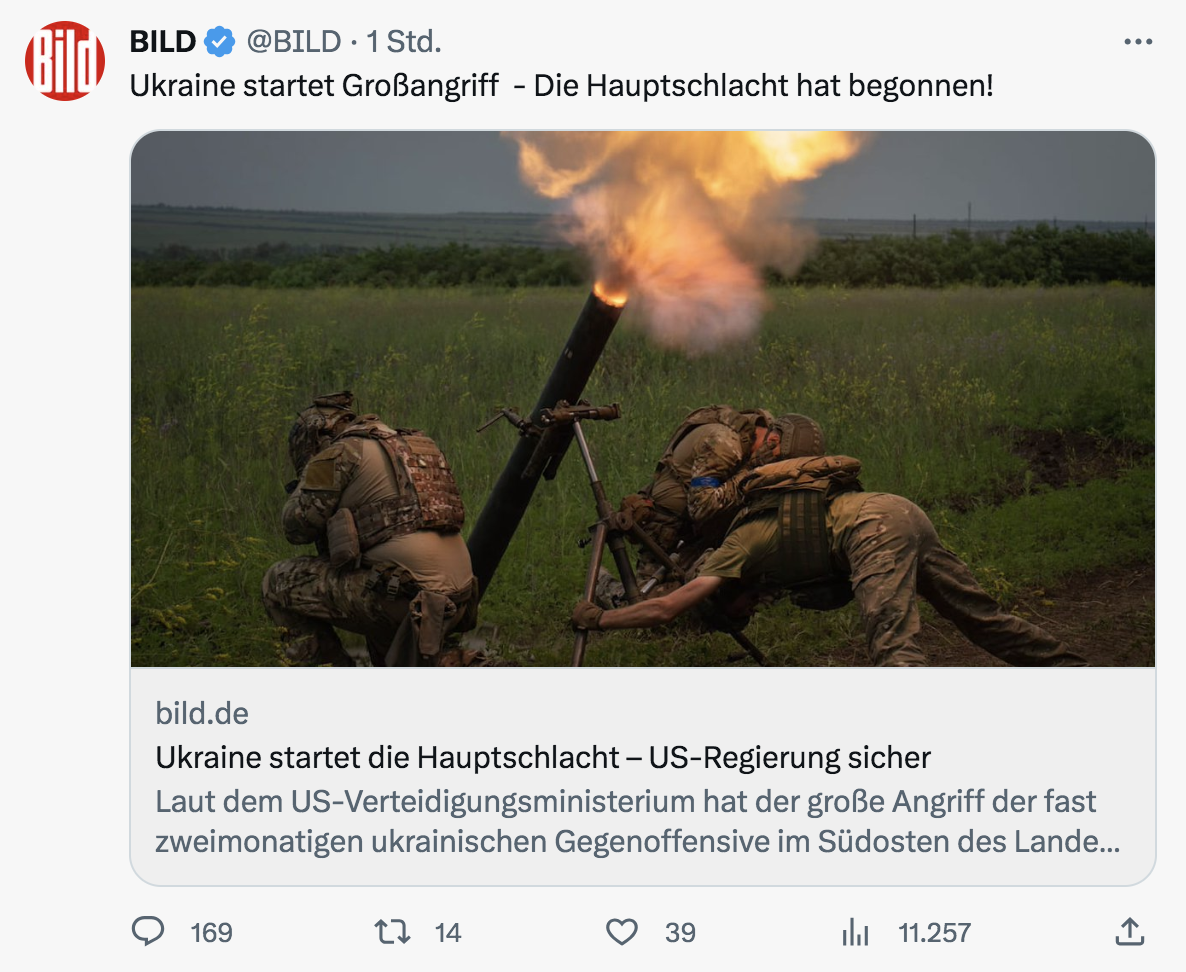Click the article description starting Laut dem US-Verteidigungsministerium
The image size is (1186, 972).
[638, 821]
